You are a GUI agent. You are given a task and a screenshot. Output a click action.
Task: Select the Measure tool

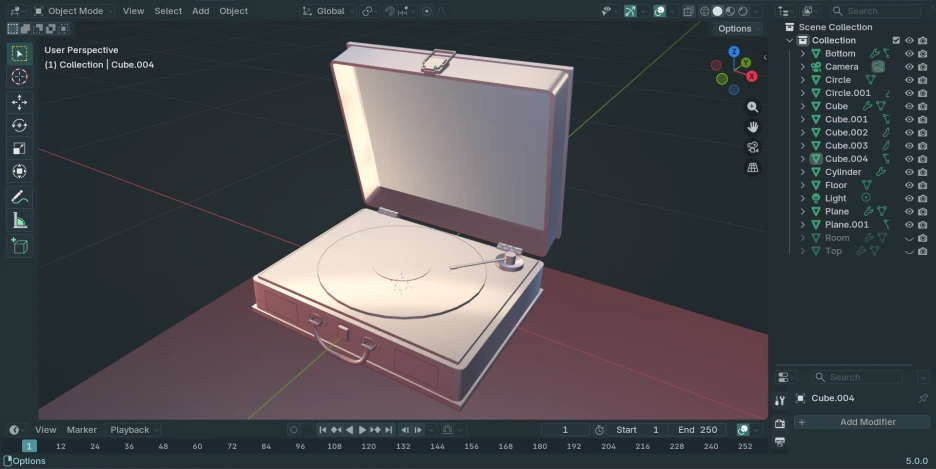19,221
